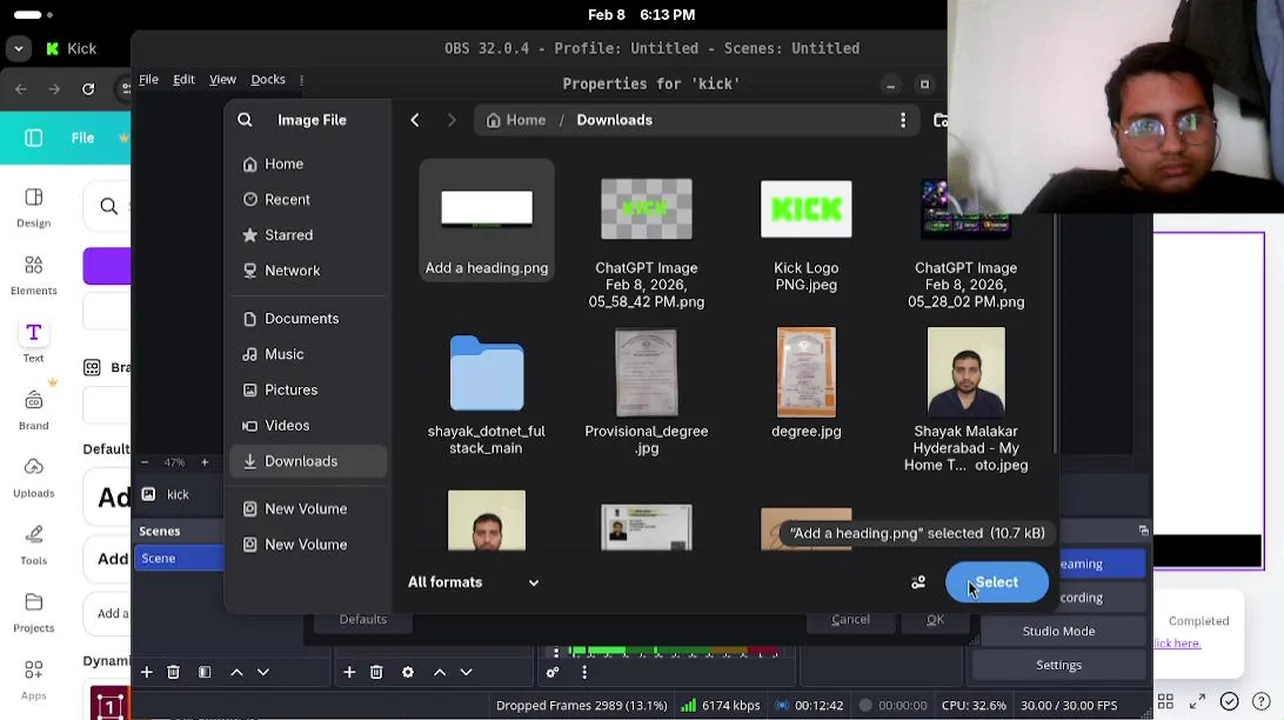Move source down in Sources dock

[466, 672]
